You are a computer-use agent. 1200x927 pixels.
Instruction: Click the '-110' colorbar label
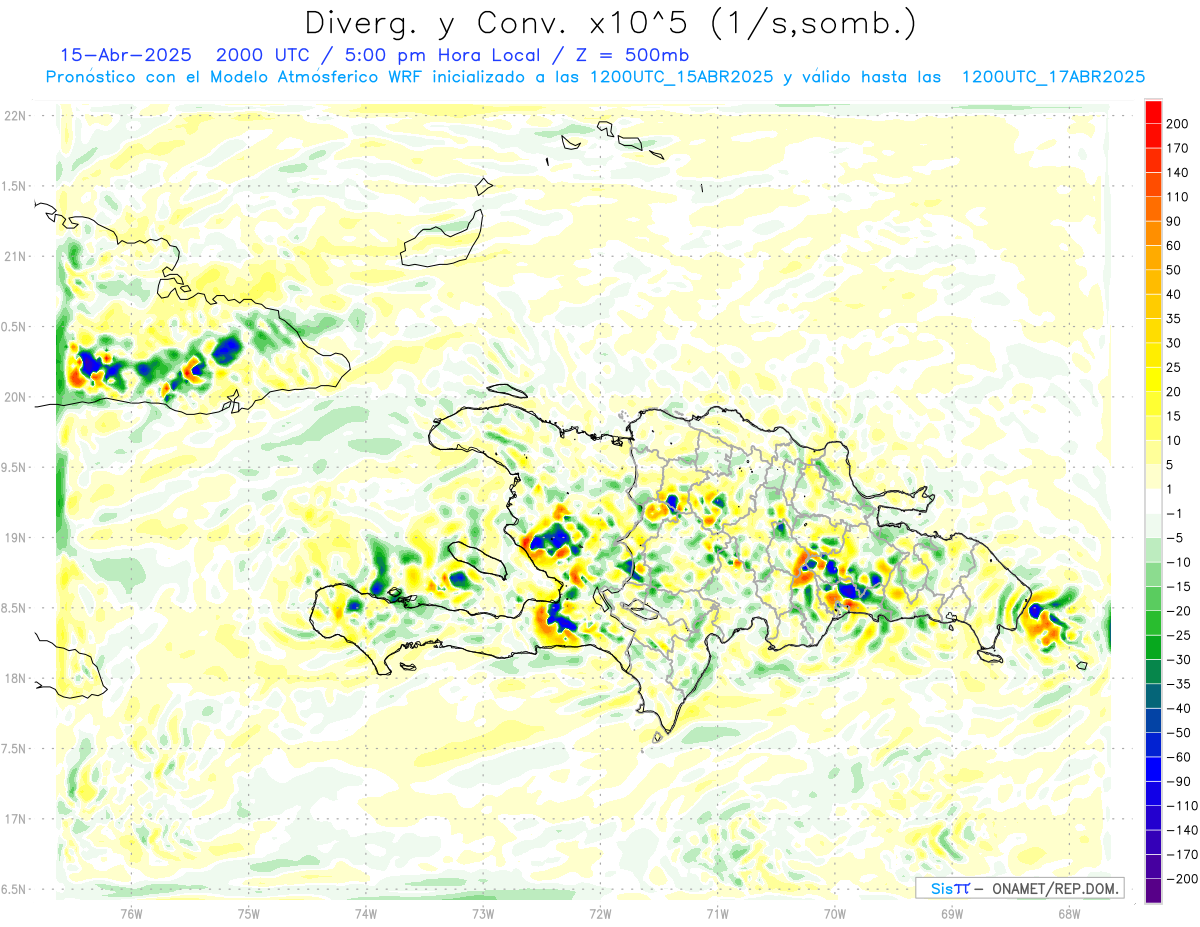pos(1181,806)
